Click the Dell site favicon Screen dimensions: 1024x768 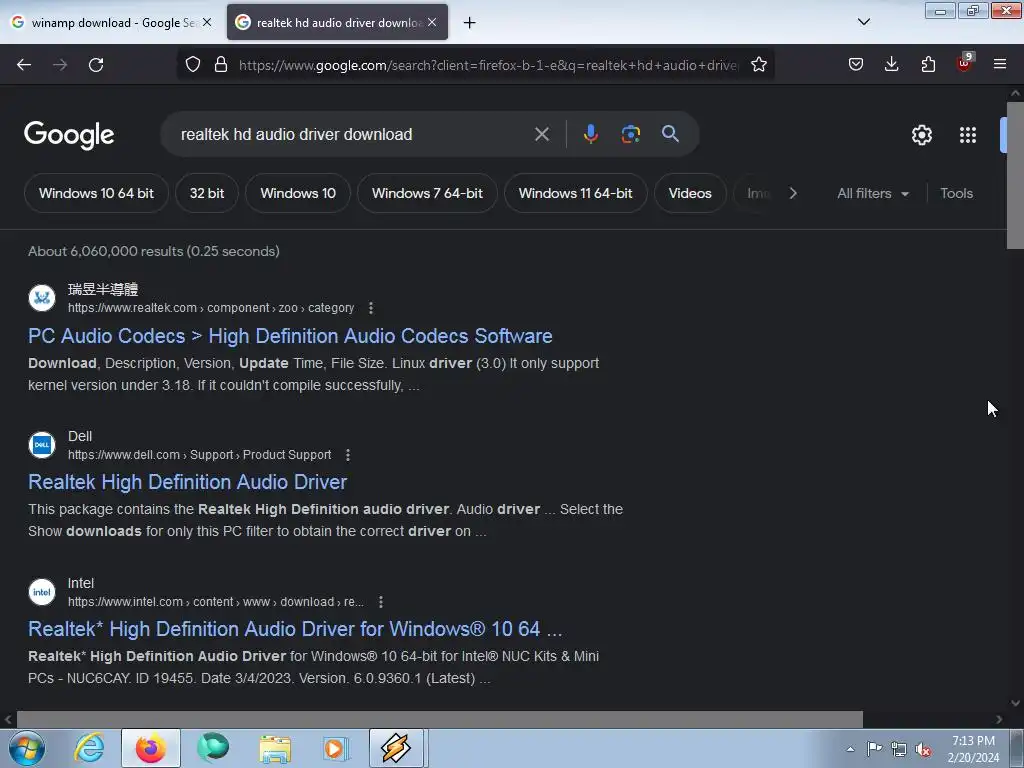[42, 445]
